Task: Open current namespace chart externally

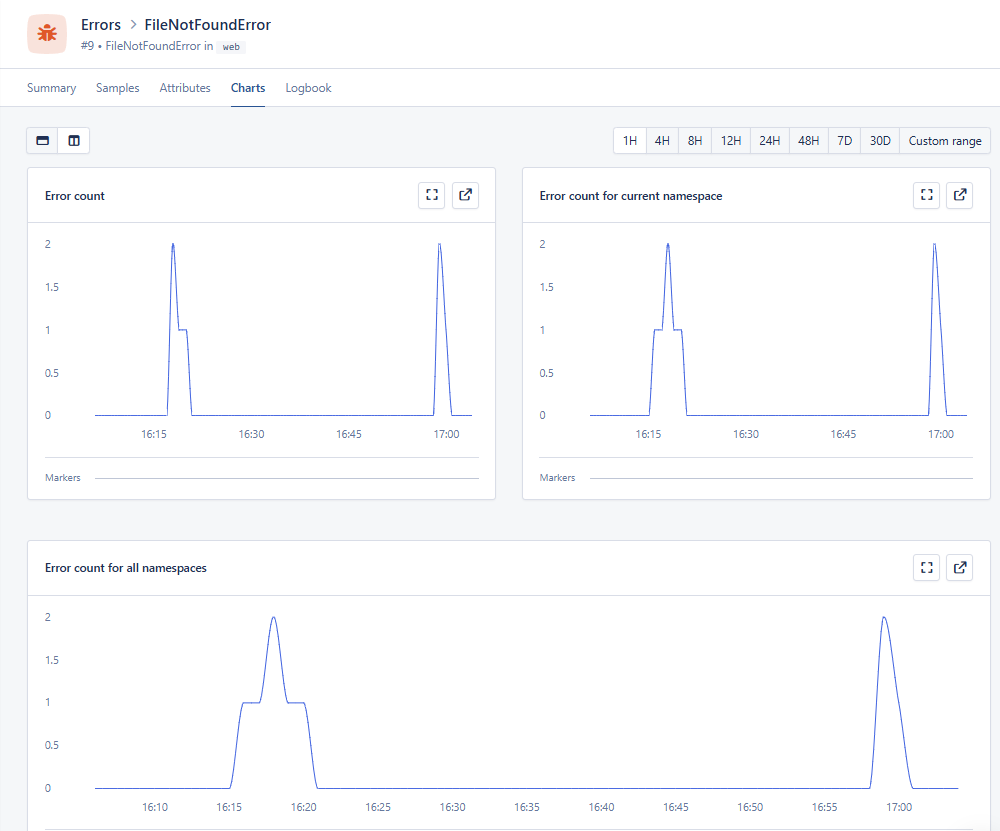Action: click(959, 195)
